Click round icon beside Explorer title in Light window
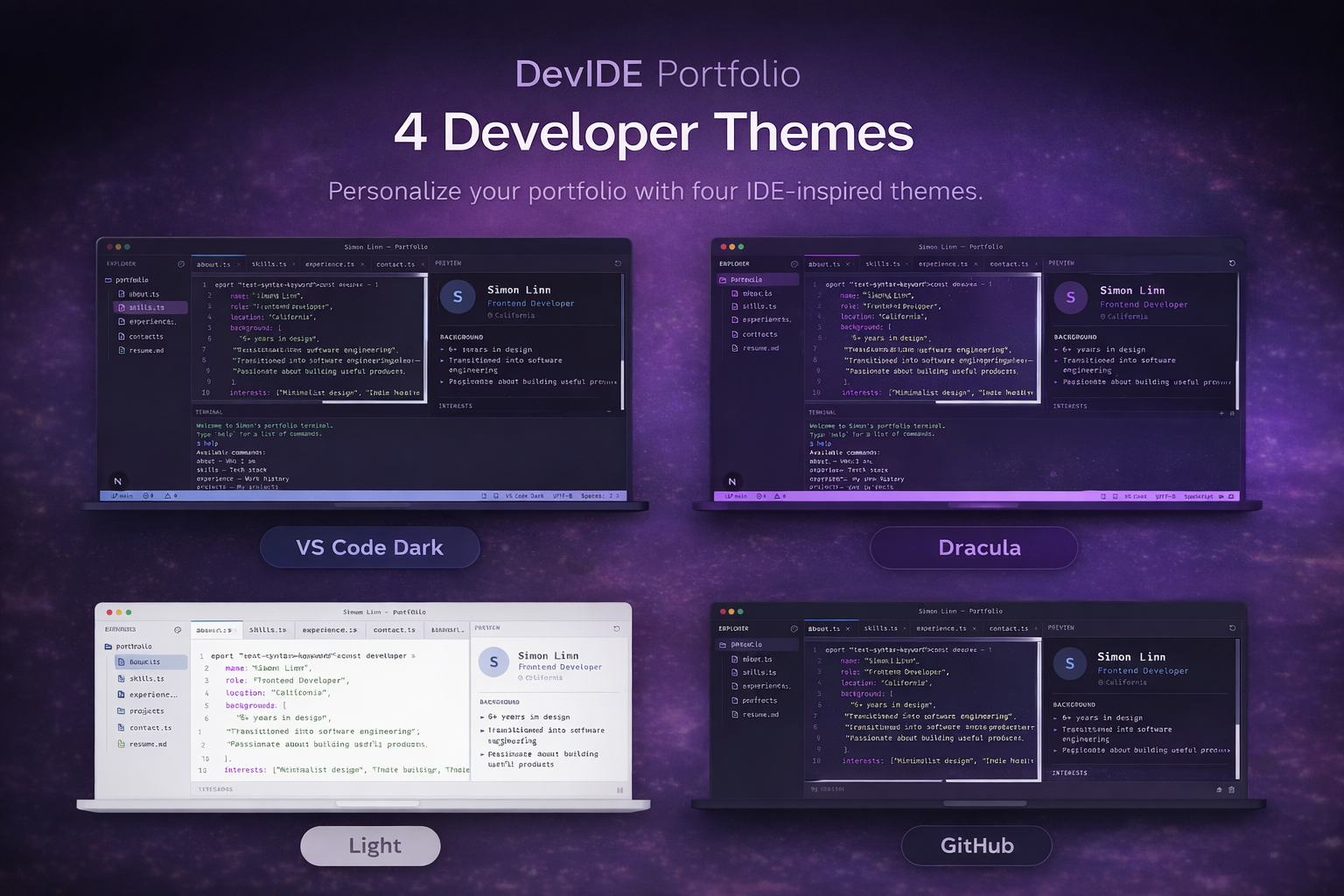 click(178, 630)
